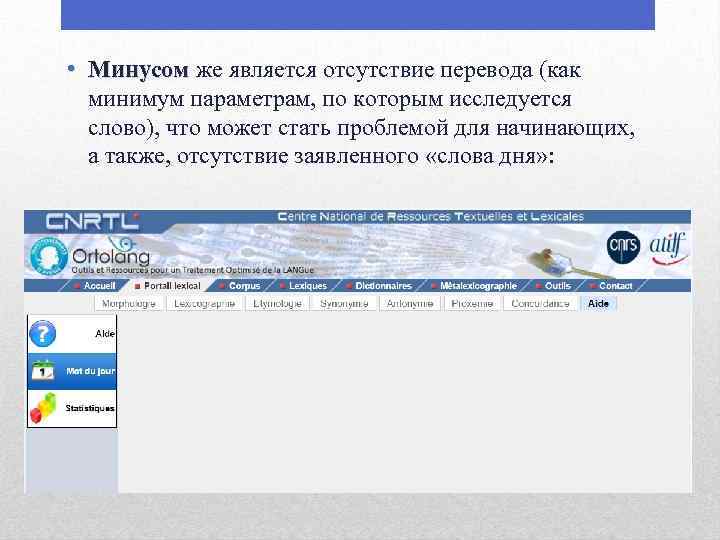Screen dimensions: 720x540
Task: Switch to the Proxémie tab
Action: coord(472,304)
